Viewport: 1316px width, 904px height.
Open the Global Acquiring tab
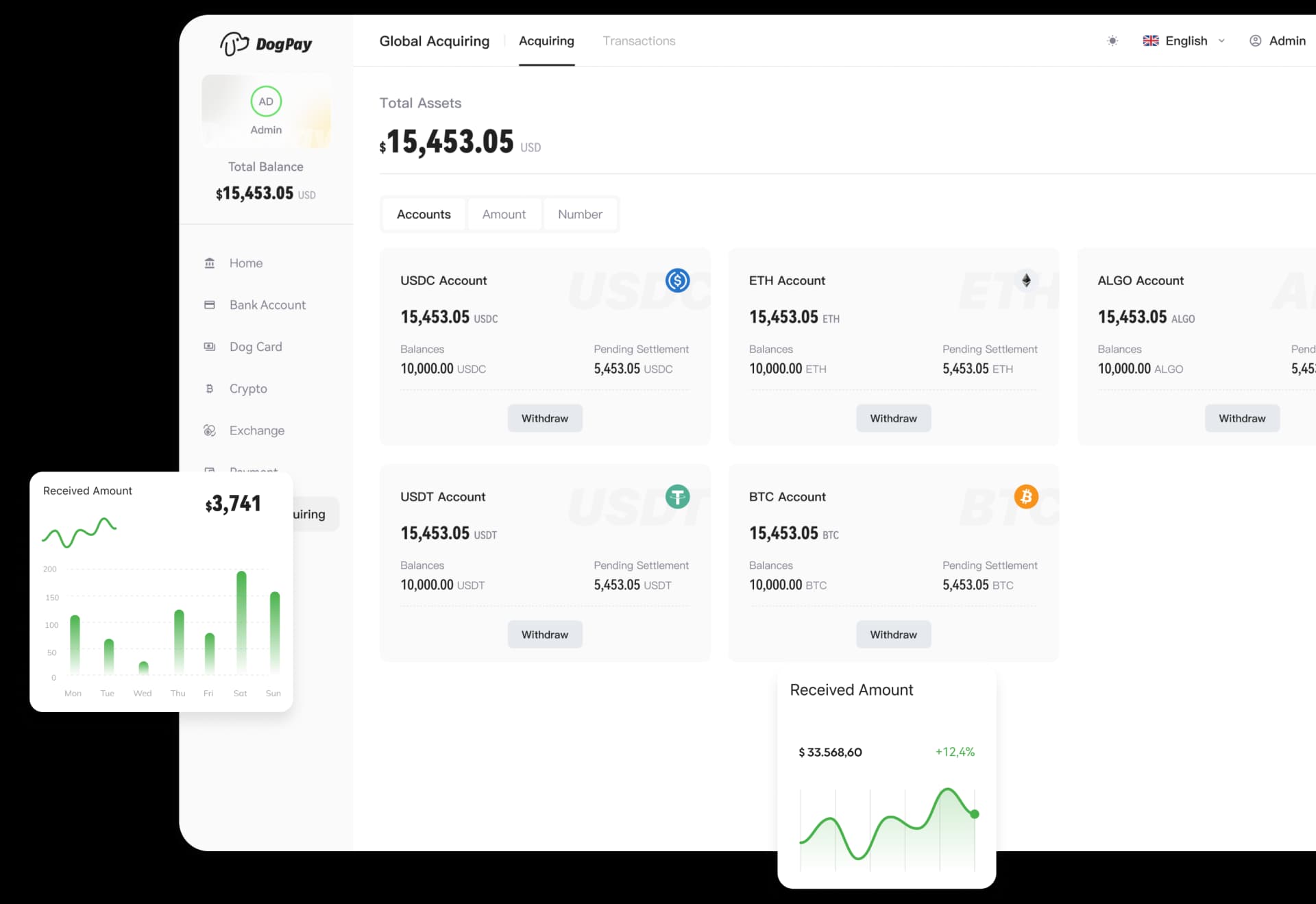[x=434, y=40]
